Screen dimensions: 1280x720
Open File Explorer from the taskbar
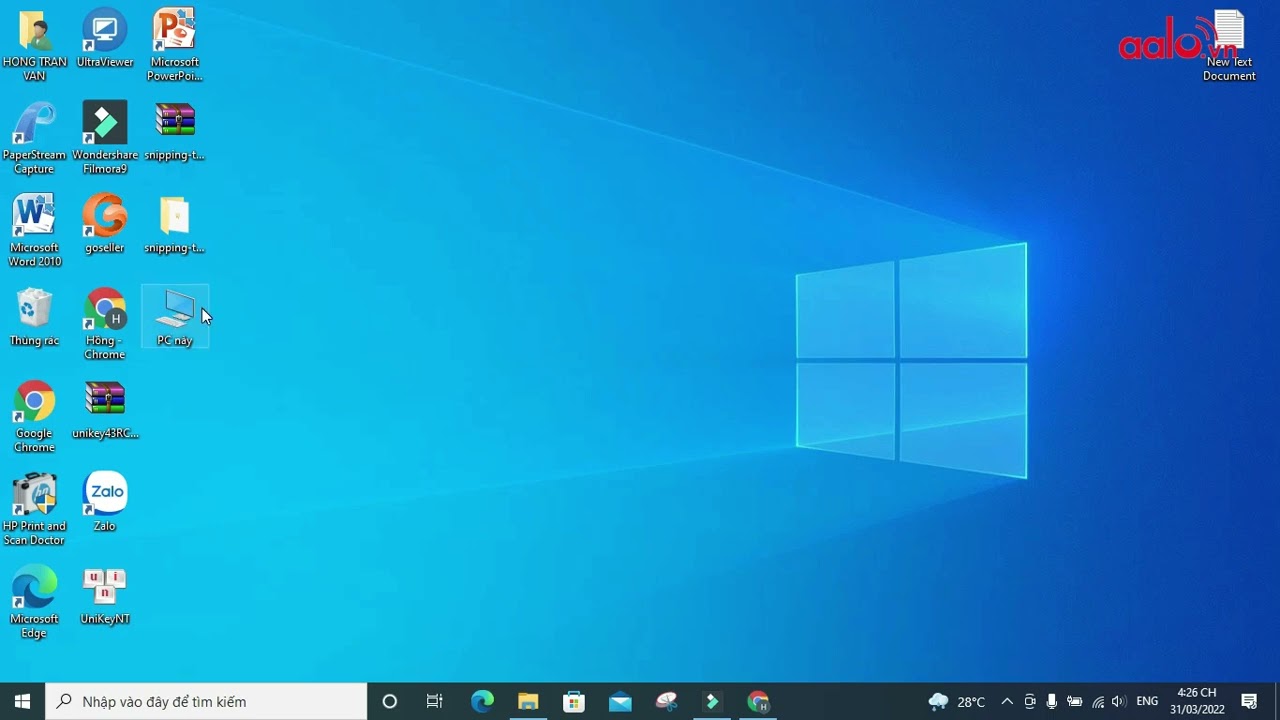(x=528, y=702)
